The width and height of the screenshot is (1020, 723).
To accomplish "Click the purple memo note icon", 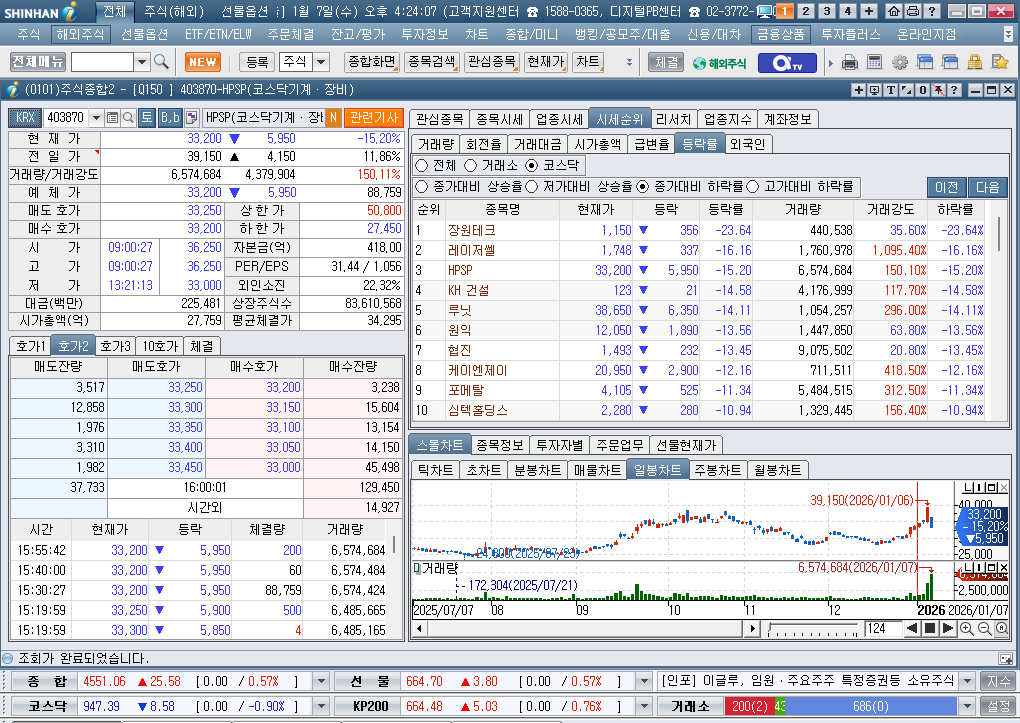I will click(x=191, y=118).
